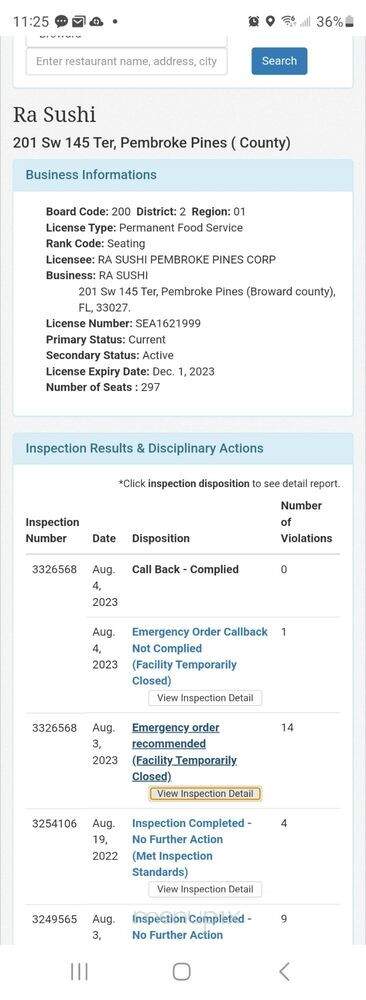The height and width of the screenshot is (1000, 366).
Task: Tap the battery indicator icon
Action: [349, 22]
